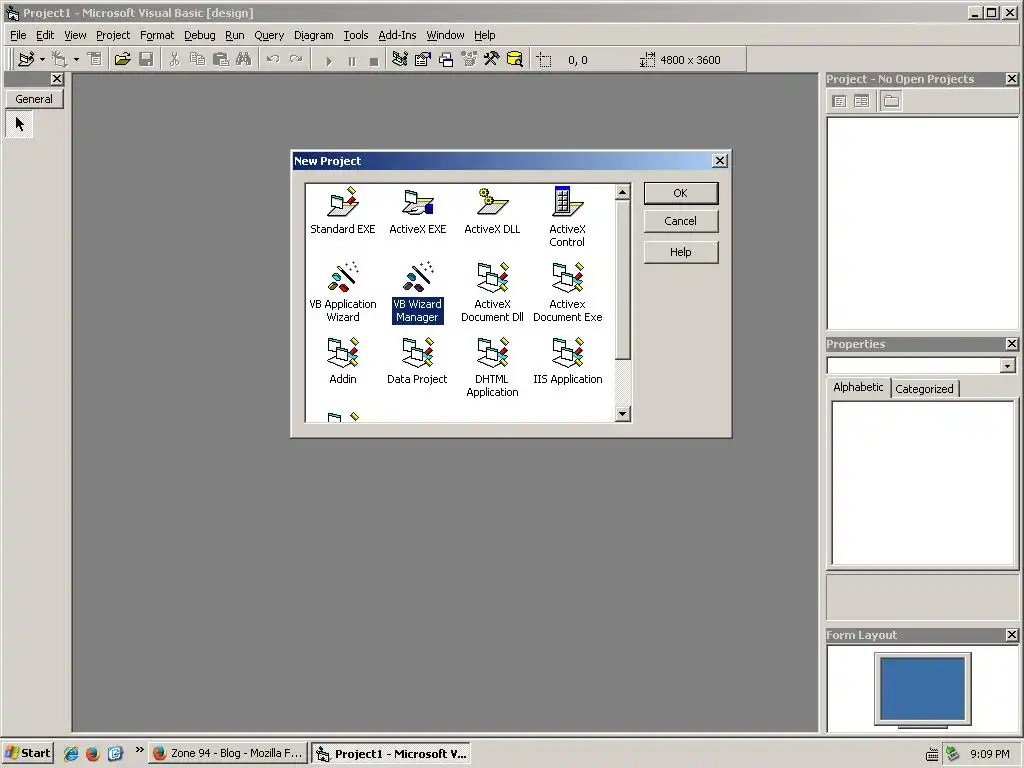
Task: Open the Project menu
Action: pos(113,35)
